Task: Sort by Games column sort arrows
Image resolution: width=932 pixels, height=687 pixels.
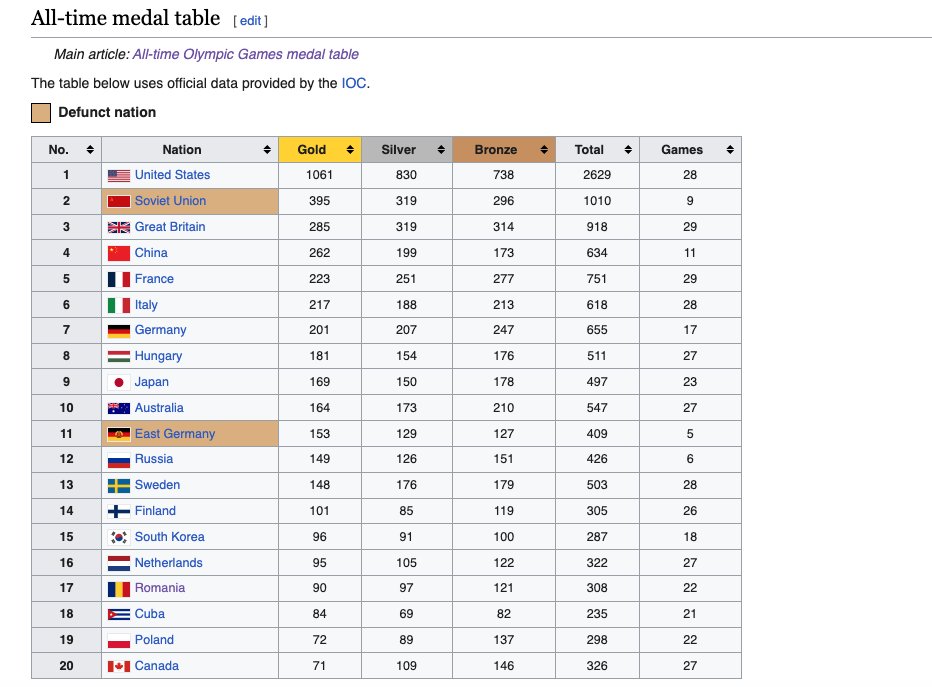Action: tap(730, 150)
